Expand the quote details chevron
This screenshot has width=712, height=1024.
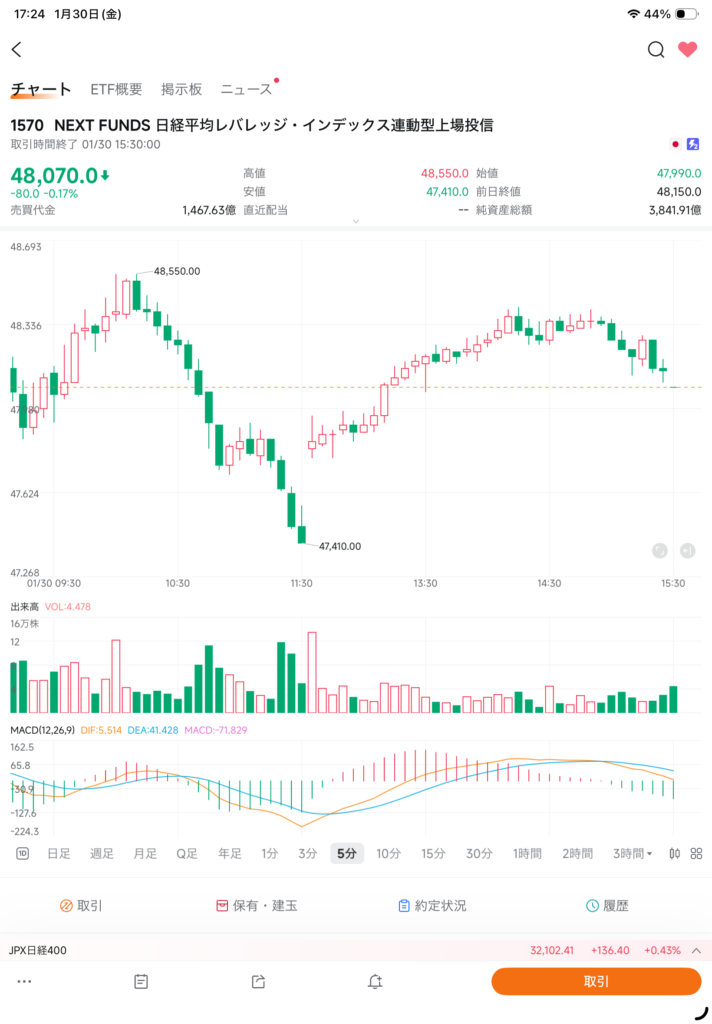click(356, 221)
